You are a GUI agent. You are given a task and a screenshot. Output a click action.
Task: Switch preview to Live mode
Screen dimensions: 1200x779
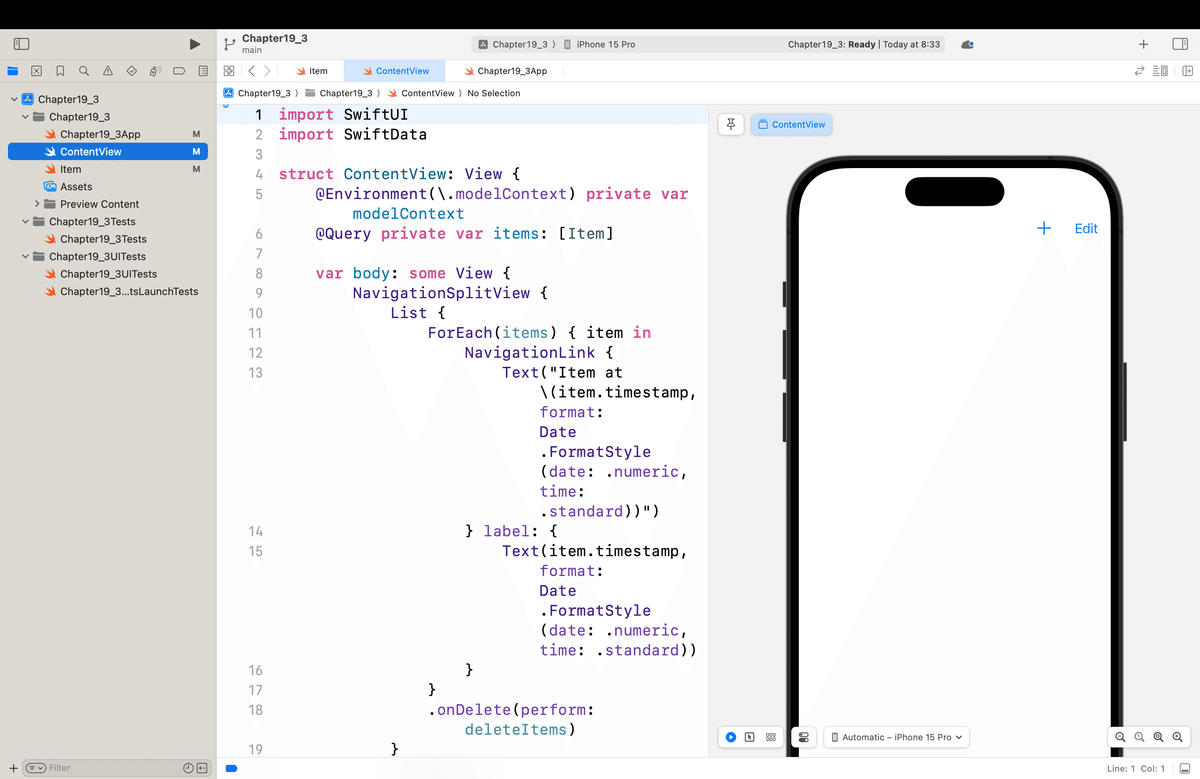click(x=731, y=737)
